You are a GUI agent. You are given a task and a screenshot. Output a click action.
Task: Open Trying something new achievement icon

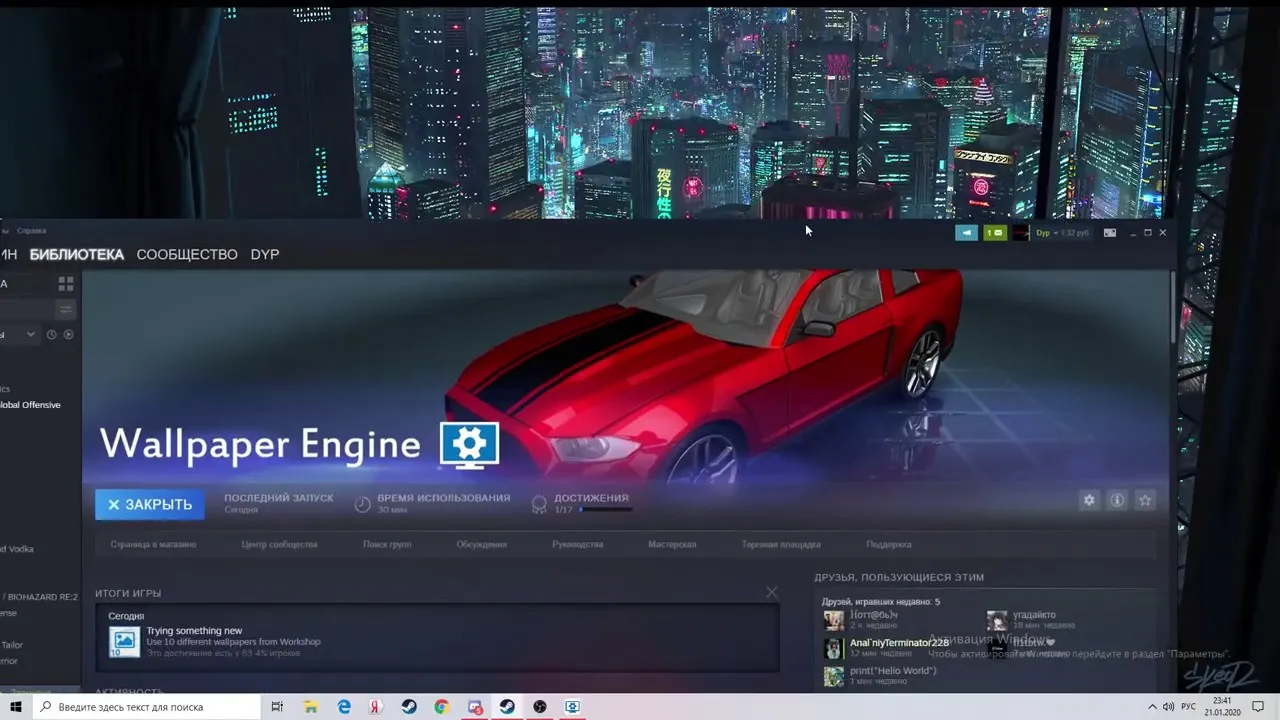pos(124,641)
